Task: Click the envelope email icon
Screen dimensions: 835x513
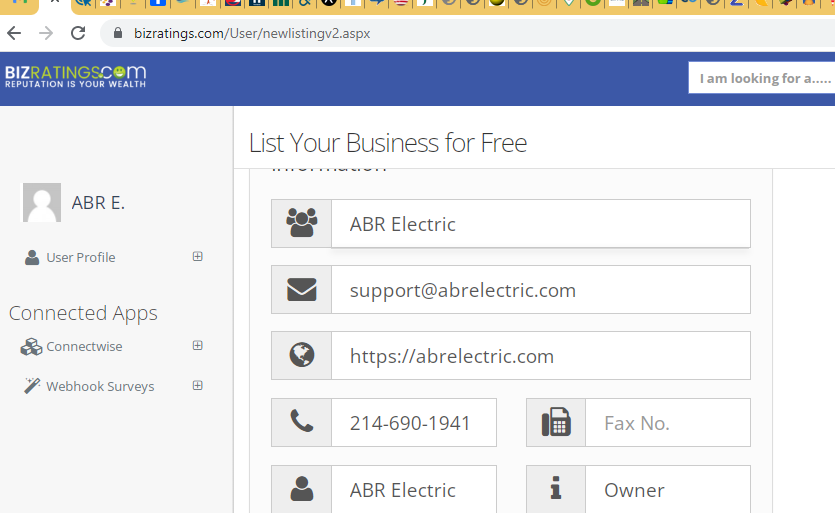Action: click(x=301, y=290)
